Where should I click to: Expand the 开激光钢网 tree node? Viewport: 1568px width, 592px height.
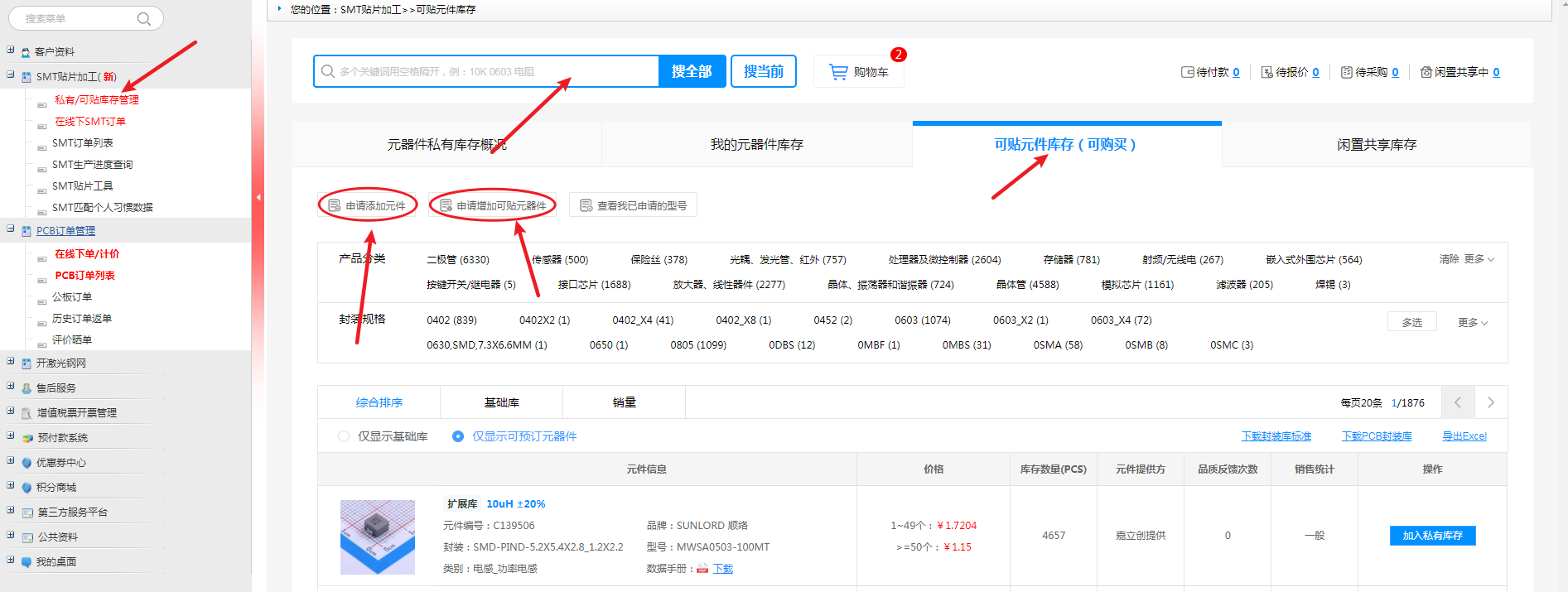coord(11,362)
